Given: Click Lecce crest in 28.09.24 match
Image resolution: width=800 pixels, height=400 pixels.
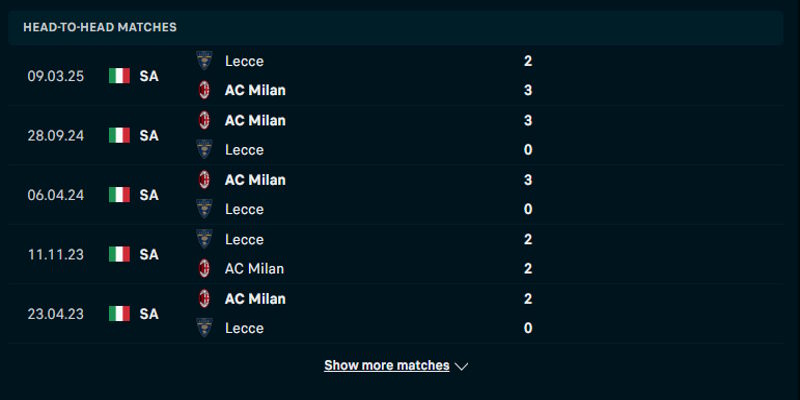Looking at the screenshot, I should pos(204,149).
